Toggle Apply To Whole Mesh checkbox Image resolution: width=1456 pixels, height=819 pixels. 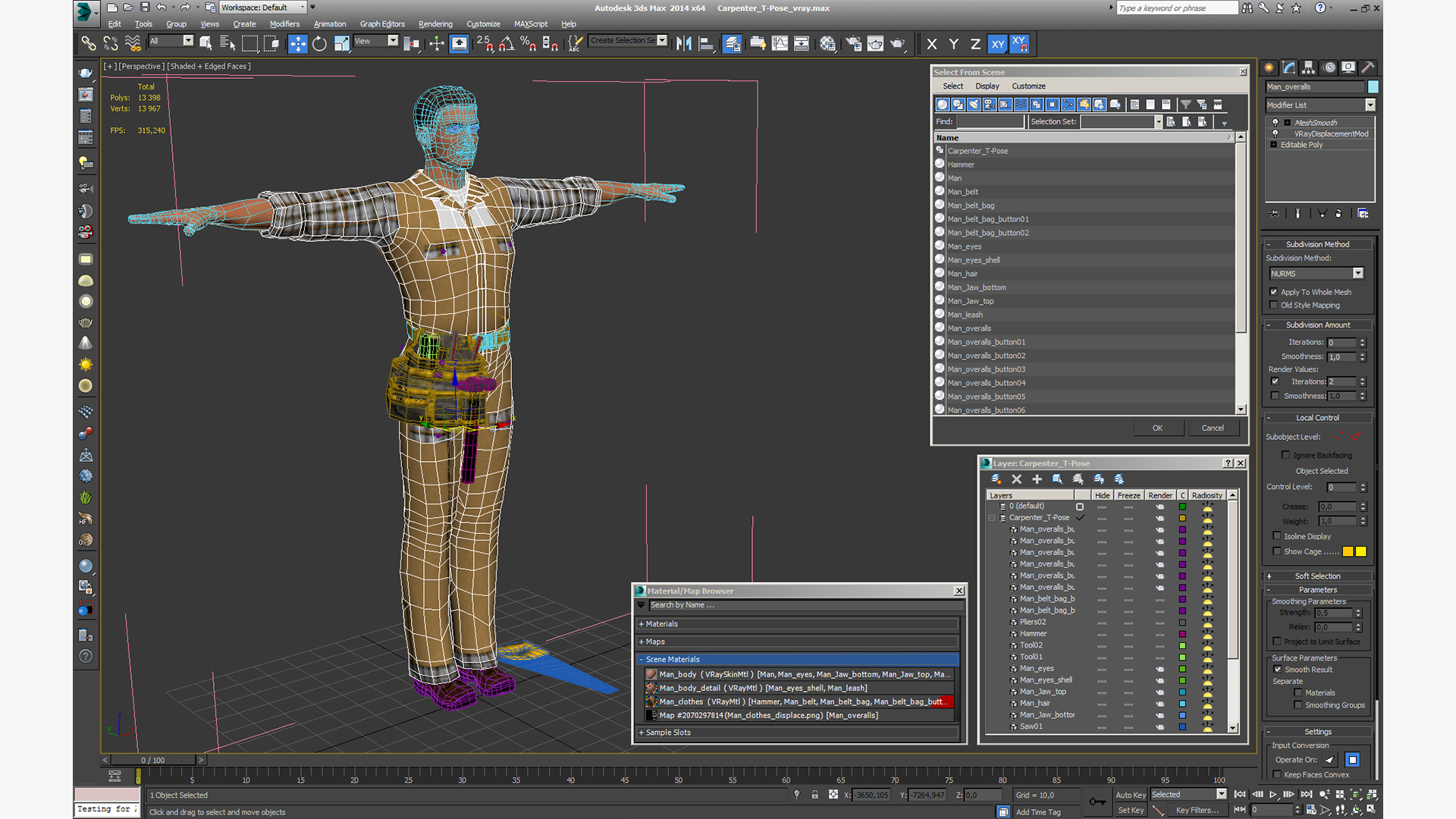(x=1274, y=292)
